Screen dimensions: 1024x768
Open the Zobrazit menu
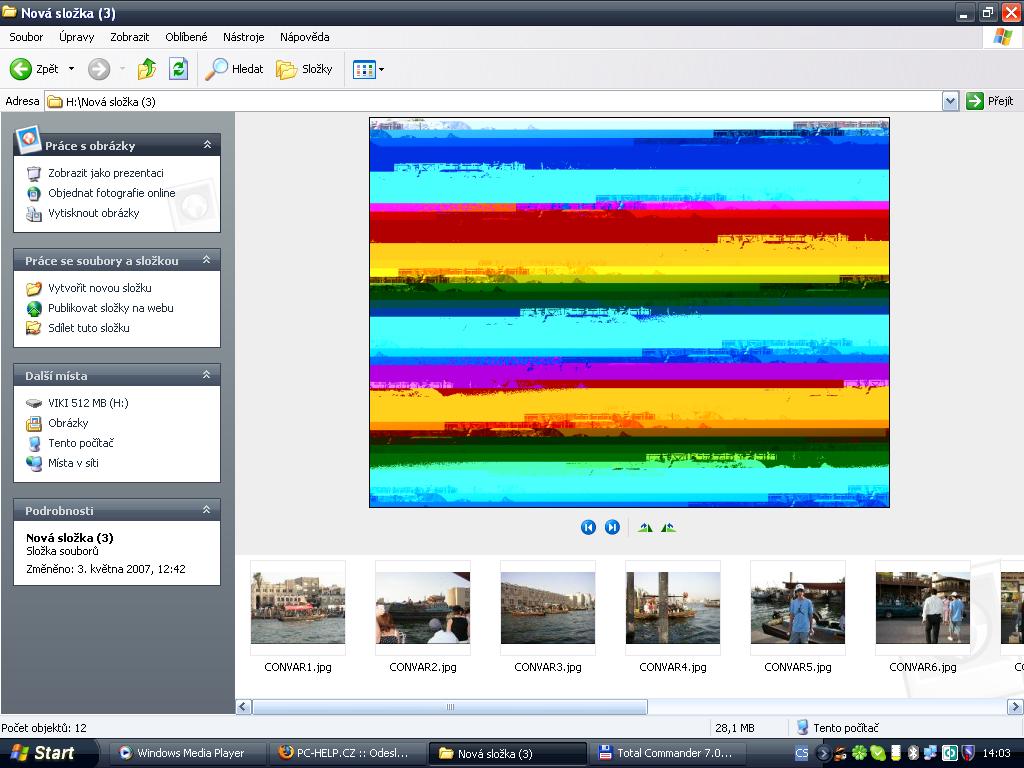pyautogui.click(x=129, y=37)
